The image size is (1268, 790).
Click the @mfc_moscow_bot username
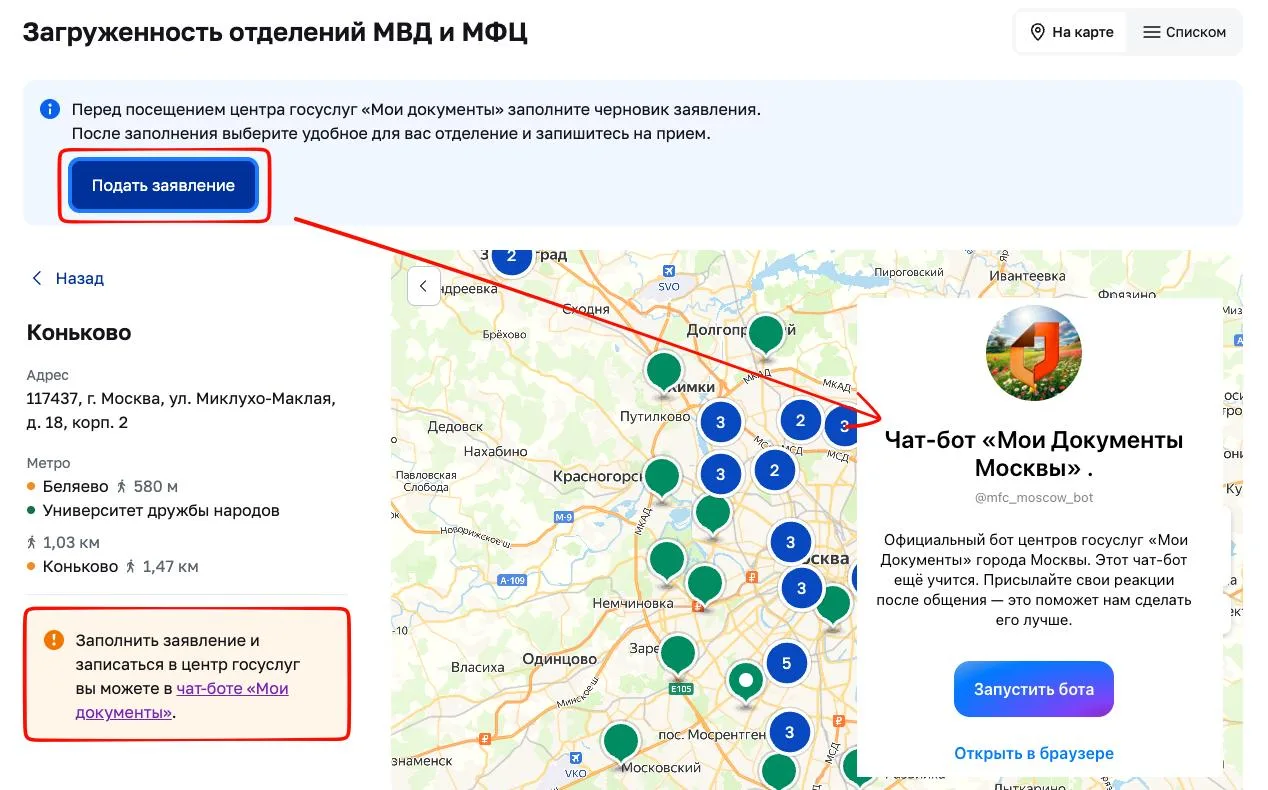point(1033,497)
